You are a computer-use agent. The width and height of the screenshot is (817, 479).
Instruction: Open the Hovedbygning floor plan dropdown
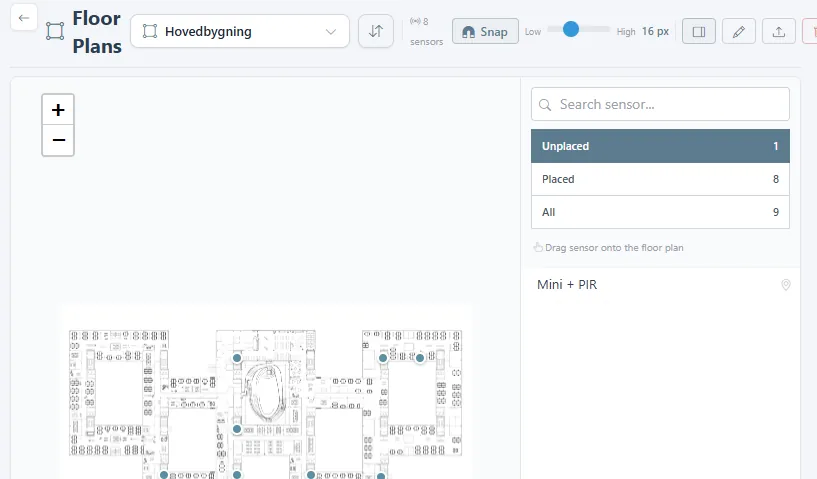coord(240,31)
